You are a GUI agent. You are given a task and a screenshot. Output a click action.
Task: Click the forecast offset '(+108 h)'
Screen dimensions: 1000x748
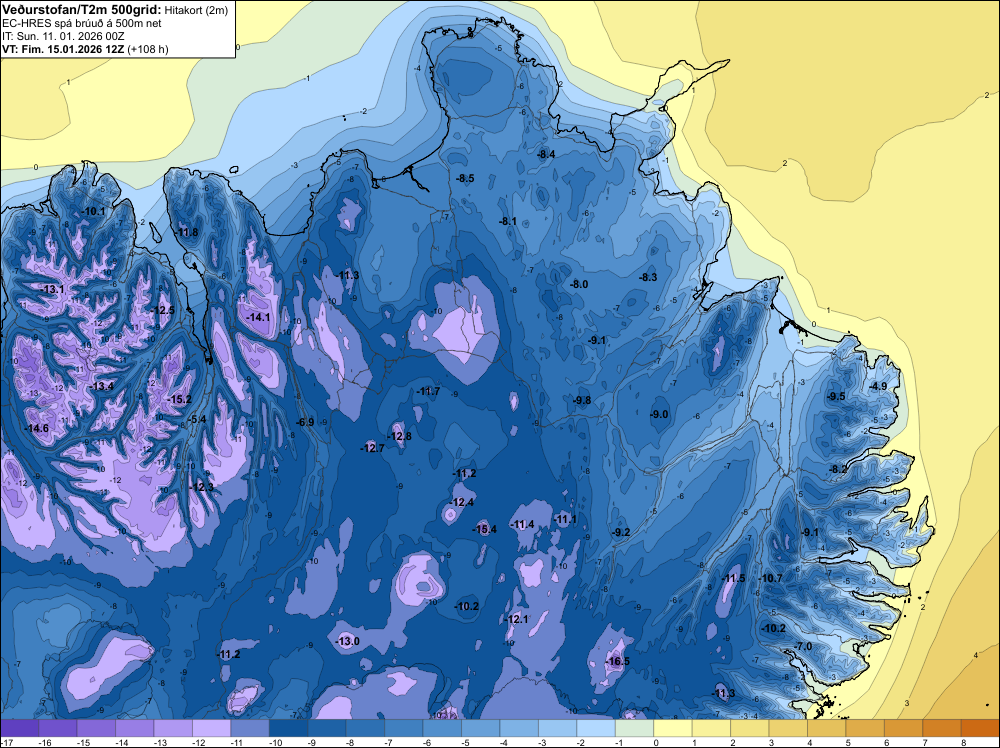point(148,49)
